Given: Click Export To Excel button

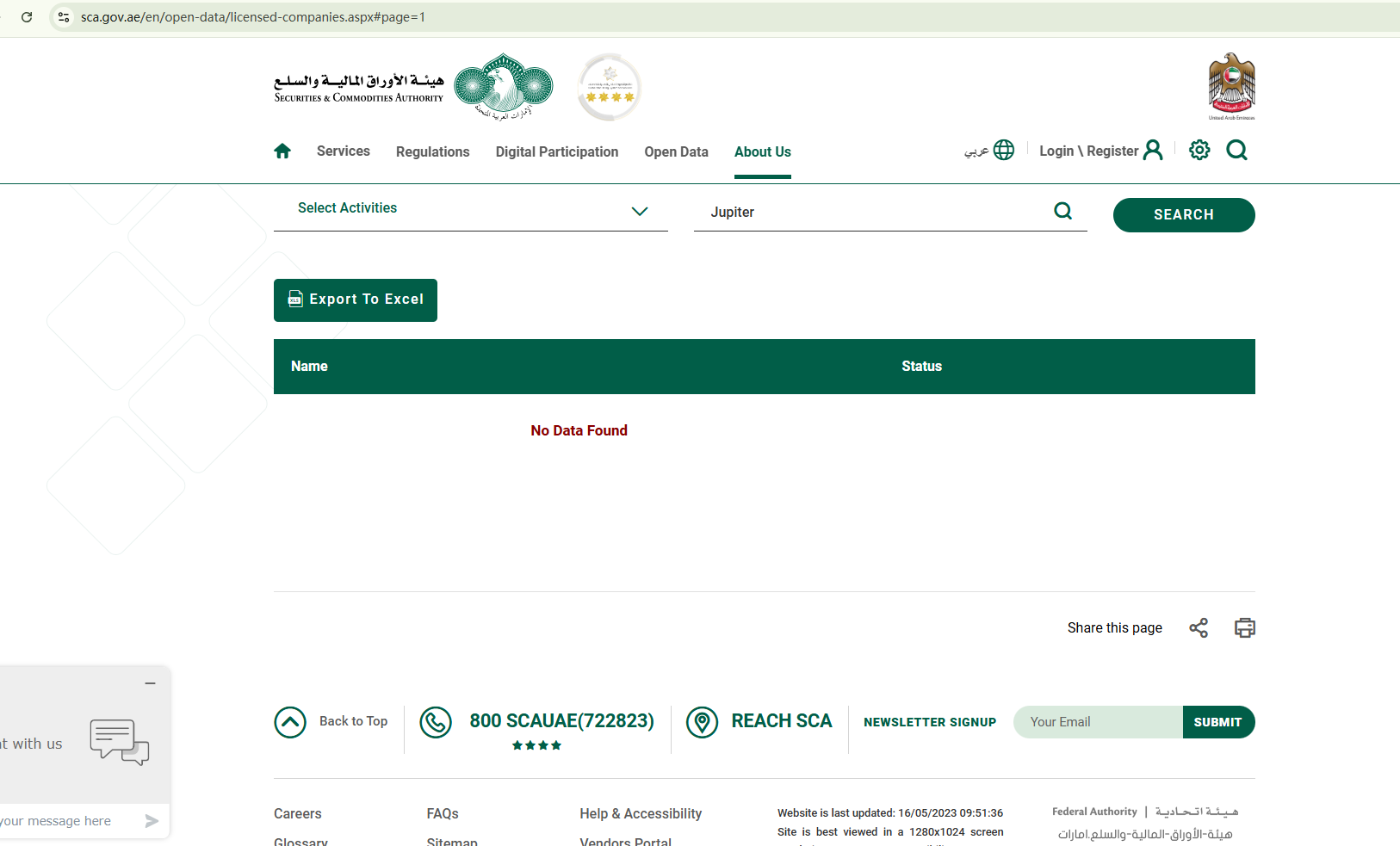Looking at the screenshot, I should [356, 300].
